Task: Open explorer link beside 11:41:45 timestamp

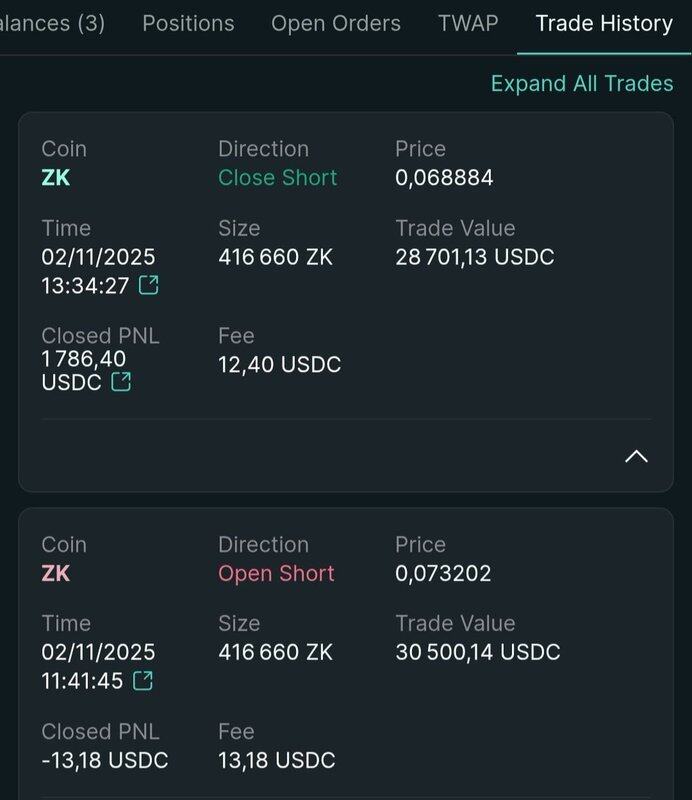Action: (x=143, y=681)
